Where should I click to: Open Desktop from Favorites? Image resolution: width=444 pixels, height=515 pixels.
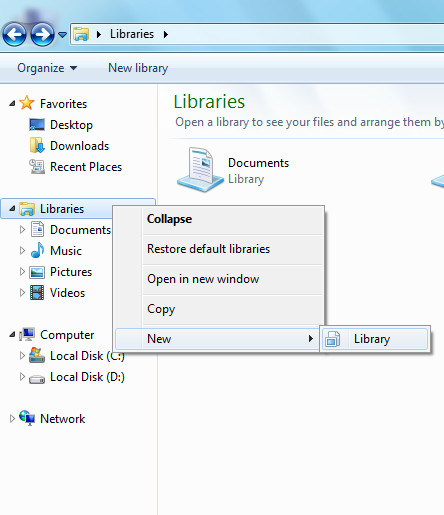pyautogui.click(x=71, y=125)
